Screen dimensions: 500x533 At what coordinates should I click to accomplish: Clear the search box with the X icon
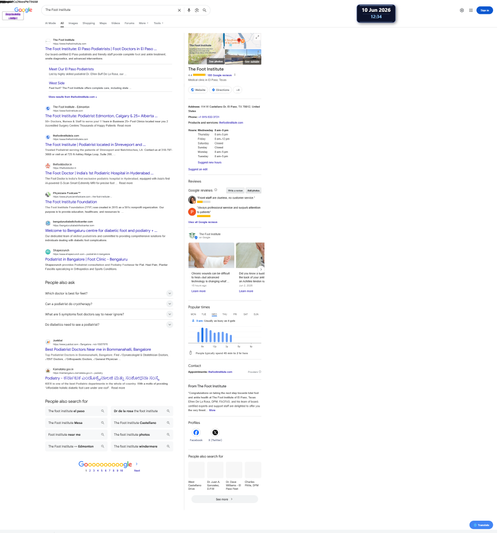[x=179, y=10]
